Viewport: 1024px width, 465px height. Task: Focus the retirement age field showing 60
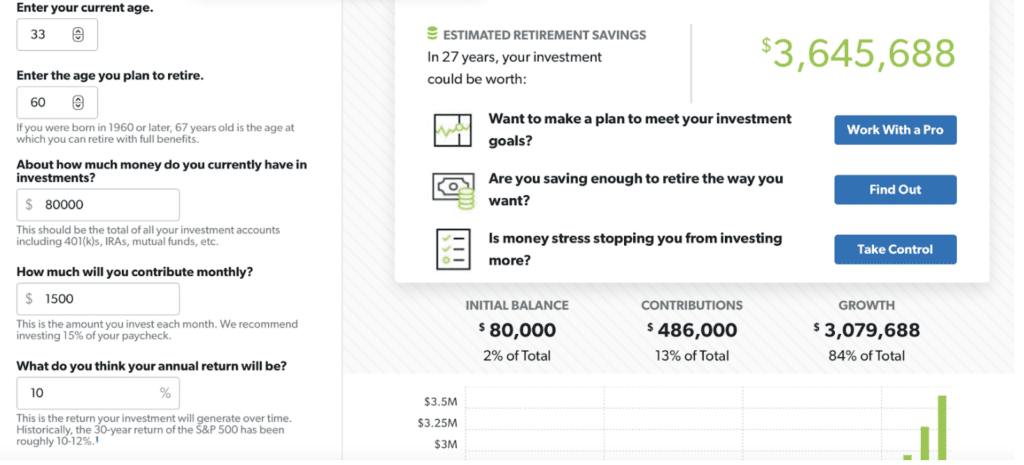[x=57, y=103]
